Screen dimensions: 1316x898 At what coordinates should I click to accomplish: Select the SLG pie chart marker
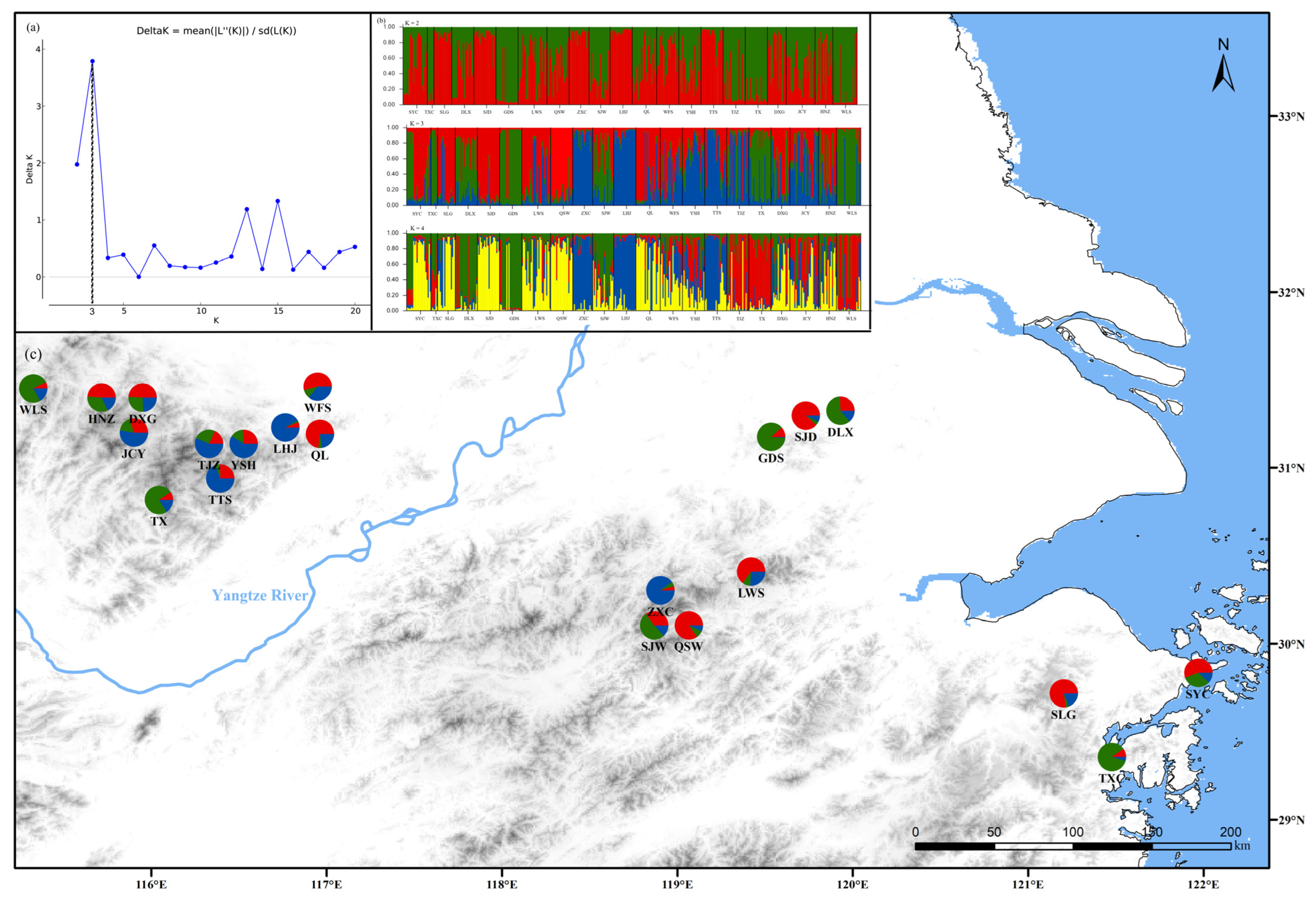click(1063, 694)
